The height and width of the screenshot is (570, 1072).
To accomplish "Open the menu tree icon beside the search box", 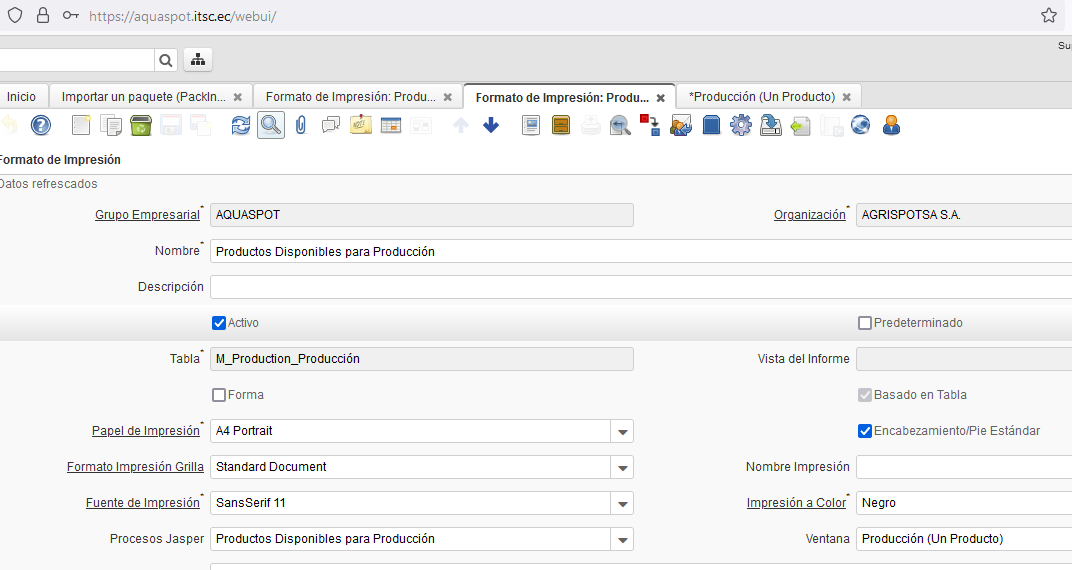I will coord(197,60).
